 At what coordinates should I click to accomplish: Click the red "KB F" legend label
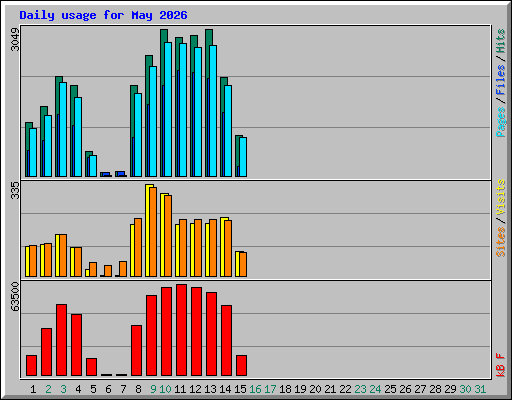(x=500, y=365)
